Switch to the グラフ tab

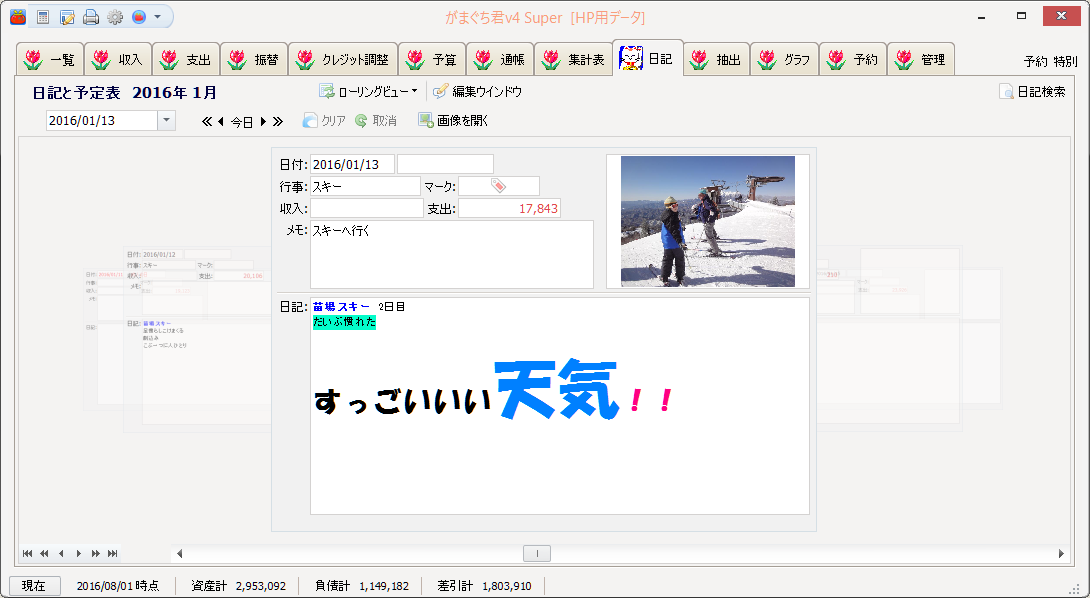pyautogui.click(x=785, y=60)
